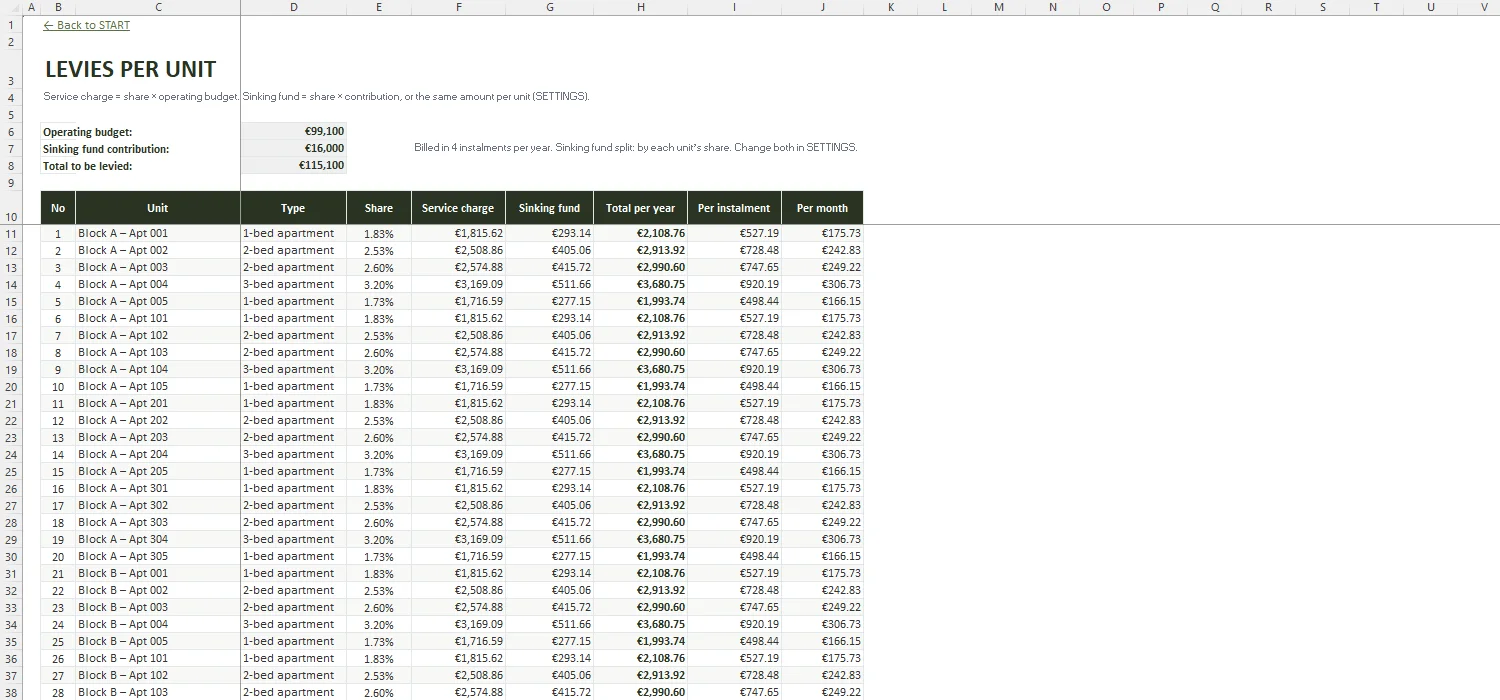1500x700 pixels.
Task: Click the Total to be levied value €115,100
Action: (x=293, y=165)
